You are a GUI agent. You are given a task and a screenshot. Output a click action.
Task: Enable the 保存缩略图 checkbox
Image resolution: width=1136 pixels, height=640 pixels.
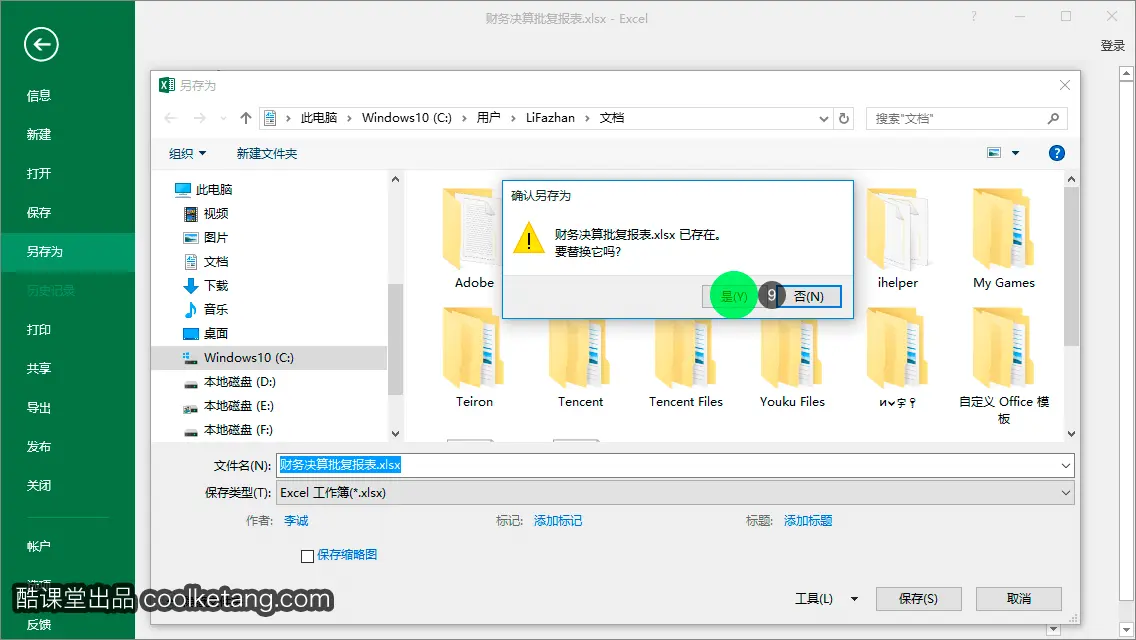(x=307, y=556)
